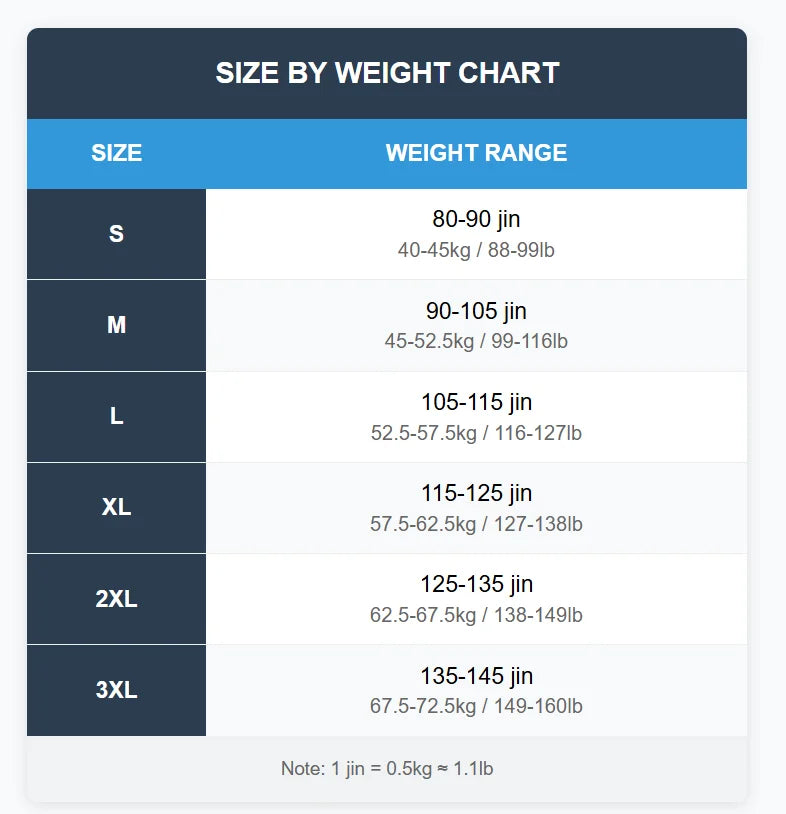This screenshot has width=786, height=814.
Task: Click the 67.5-72.5kg / 149-160lb conversion text
Action: [476, 706]
